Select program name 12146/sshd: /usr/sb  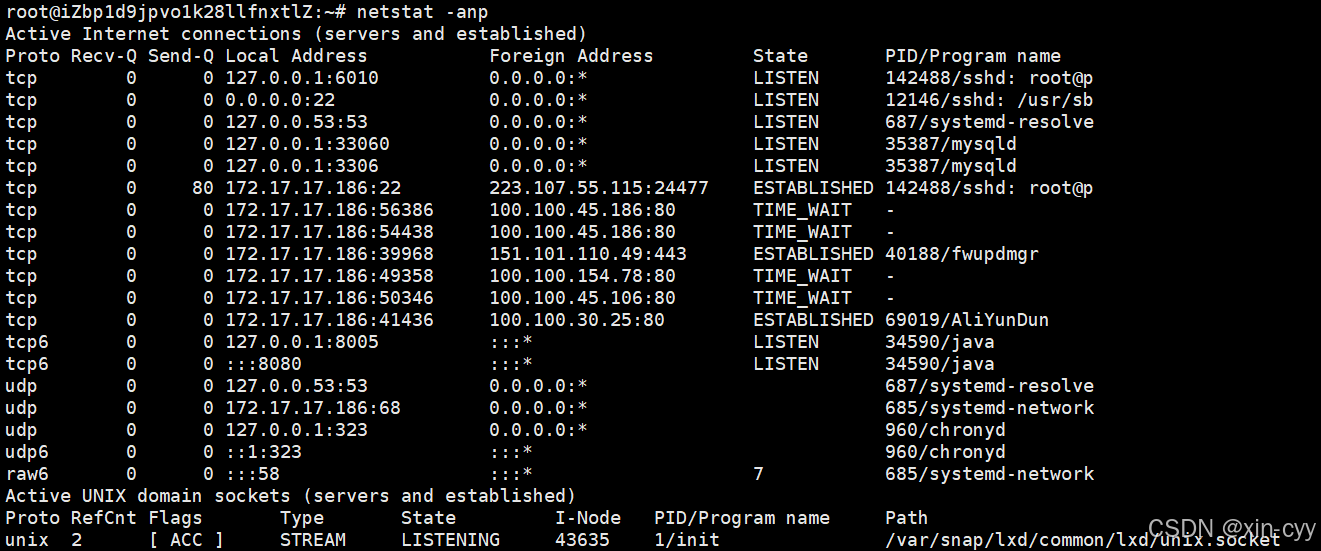(989, 100)
